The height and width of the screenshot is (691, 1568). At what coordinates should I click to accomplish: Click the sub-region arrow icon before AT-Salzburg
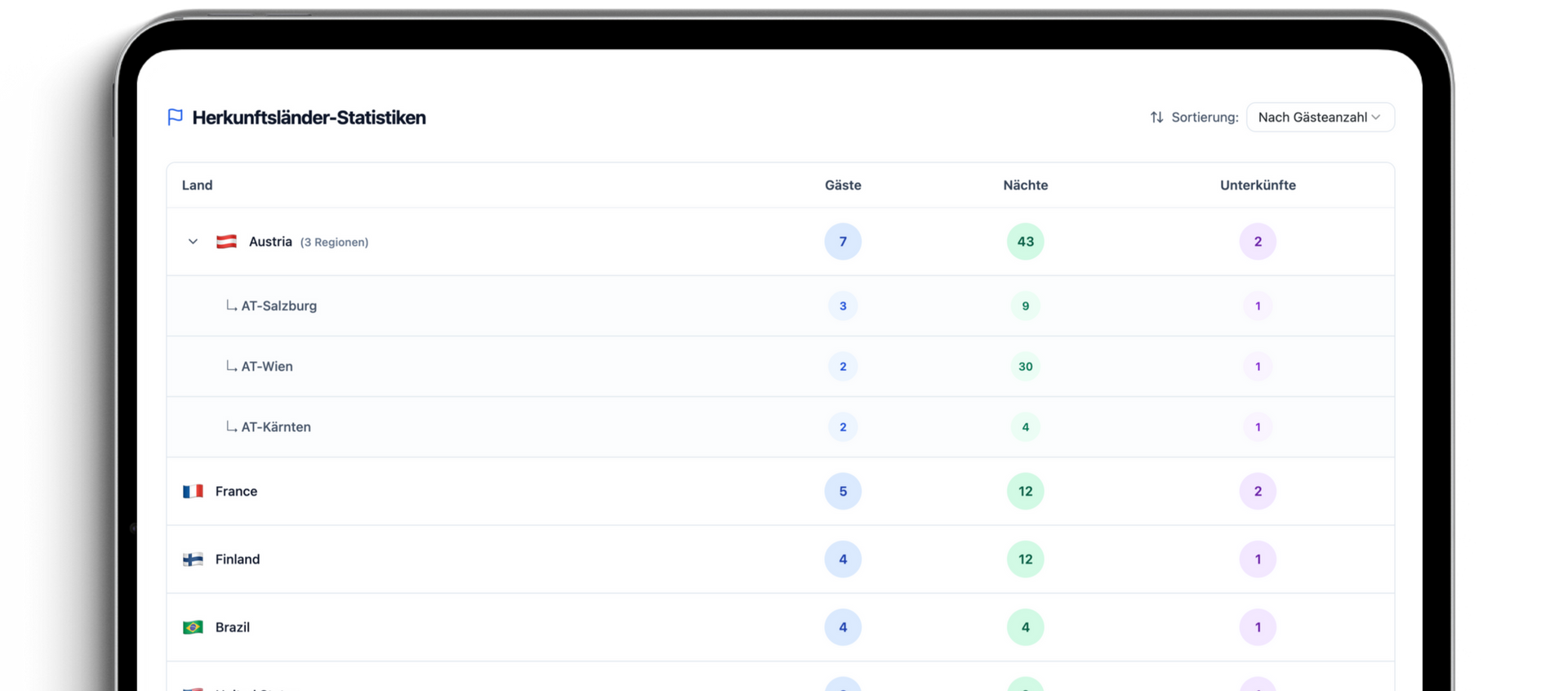[231, 305]
